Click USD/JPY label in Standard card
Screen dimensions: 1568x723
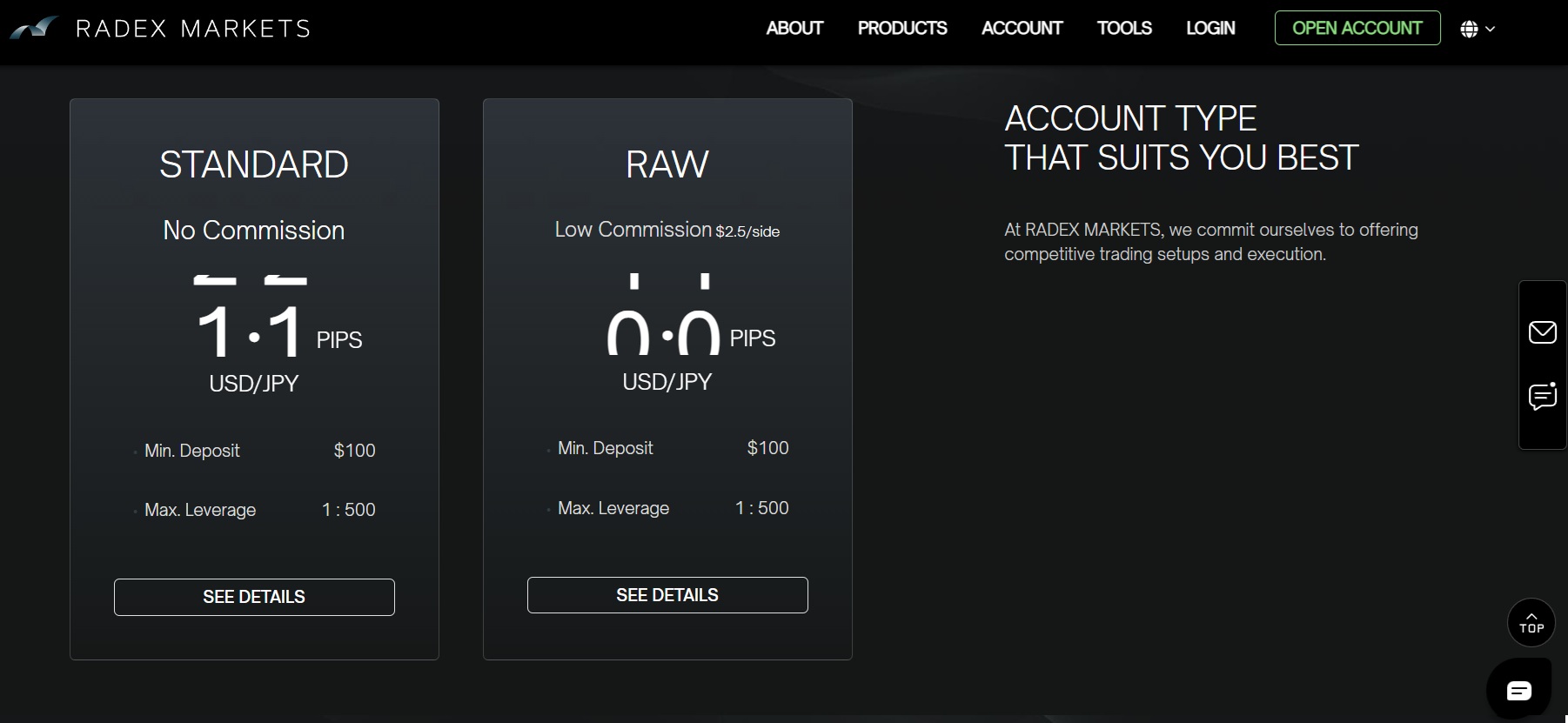click(x=254, y=384)
